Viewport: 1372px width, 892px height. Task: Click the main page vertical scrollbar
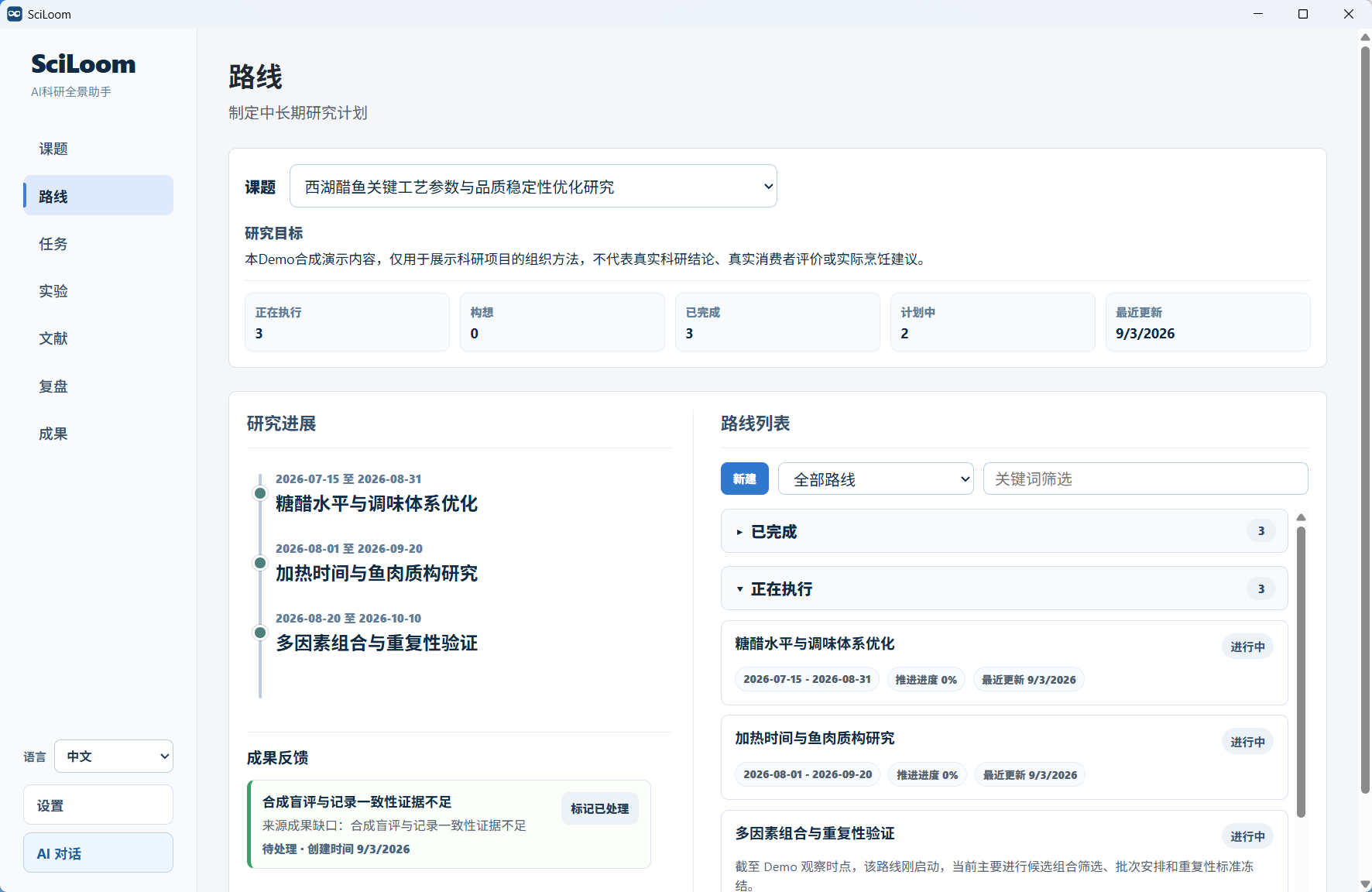point(1365,418)
